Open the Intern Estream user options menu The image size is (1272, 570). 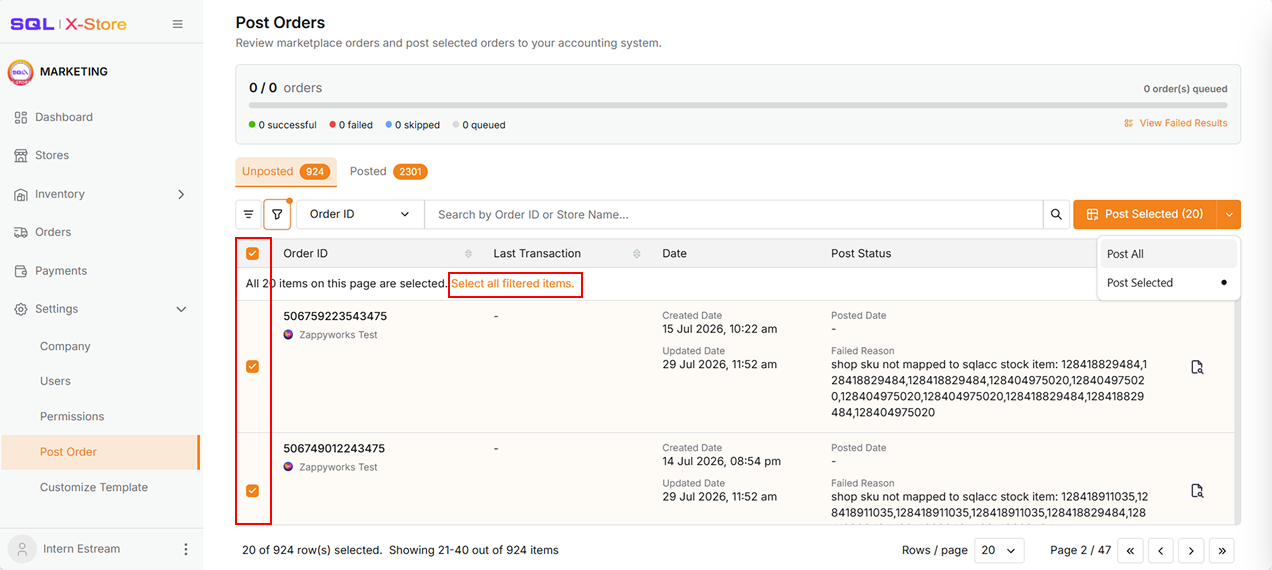(185, 549)
